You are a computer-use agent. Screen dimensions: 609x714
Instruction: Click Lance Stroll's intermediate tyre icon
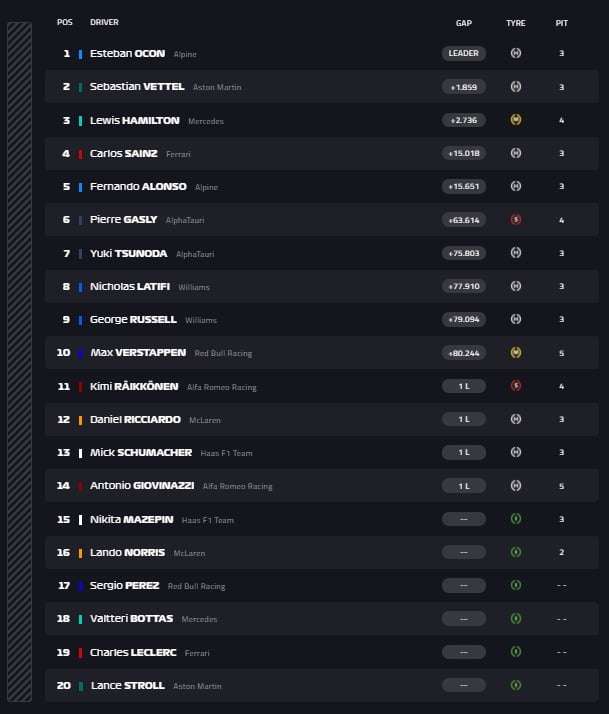click(x=516, y=685)
